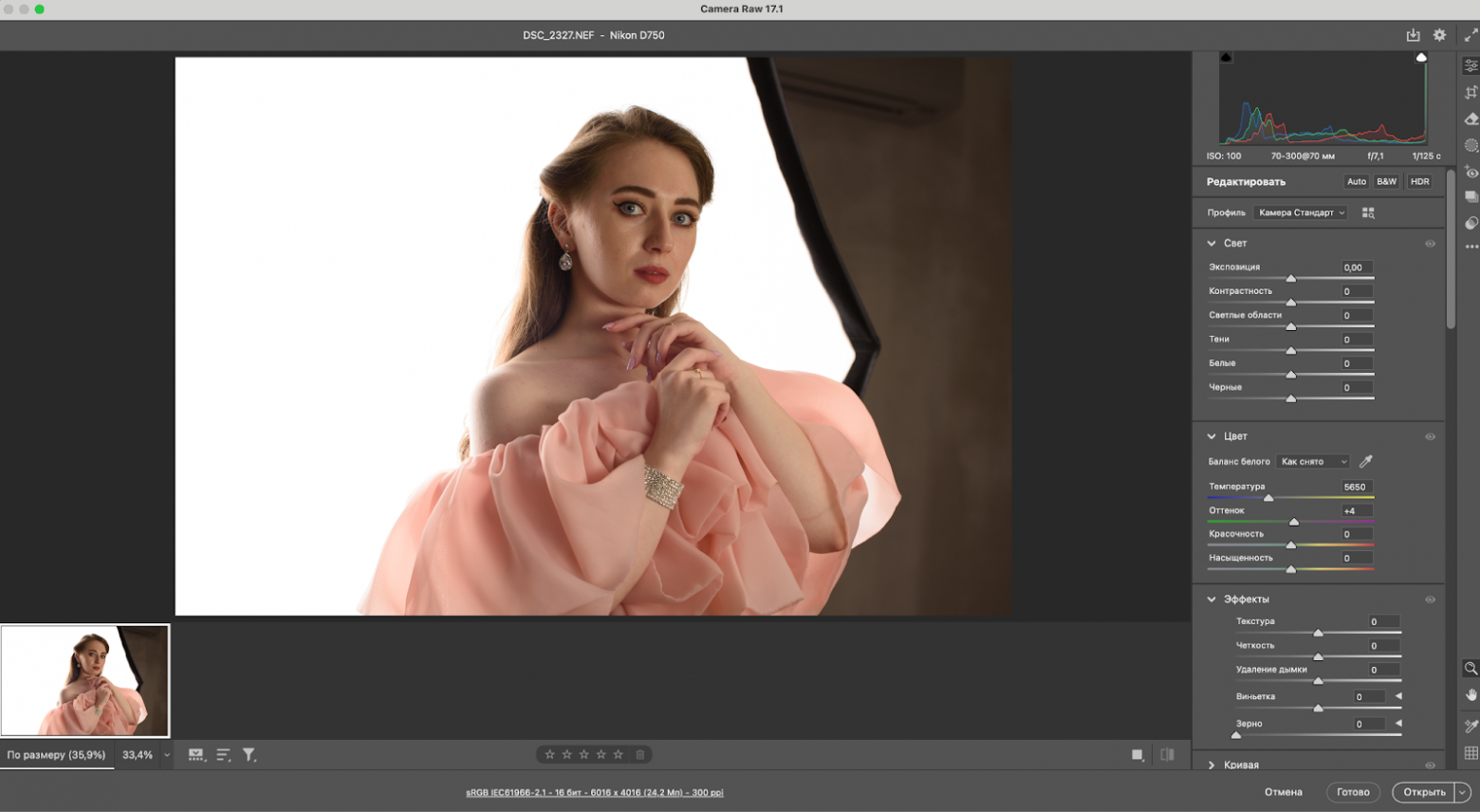Open the Edit panel sliders icon
The width and height of the screenshot is (1480, 812).
1471,66
